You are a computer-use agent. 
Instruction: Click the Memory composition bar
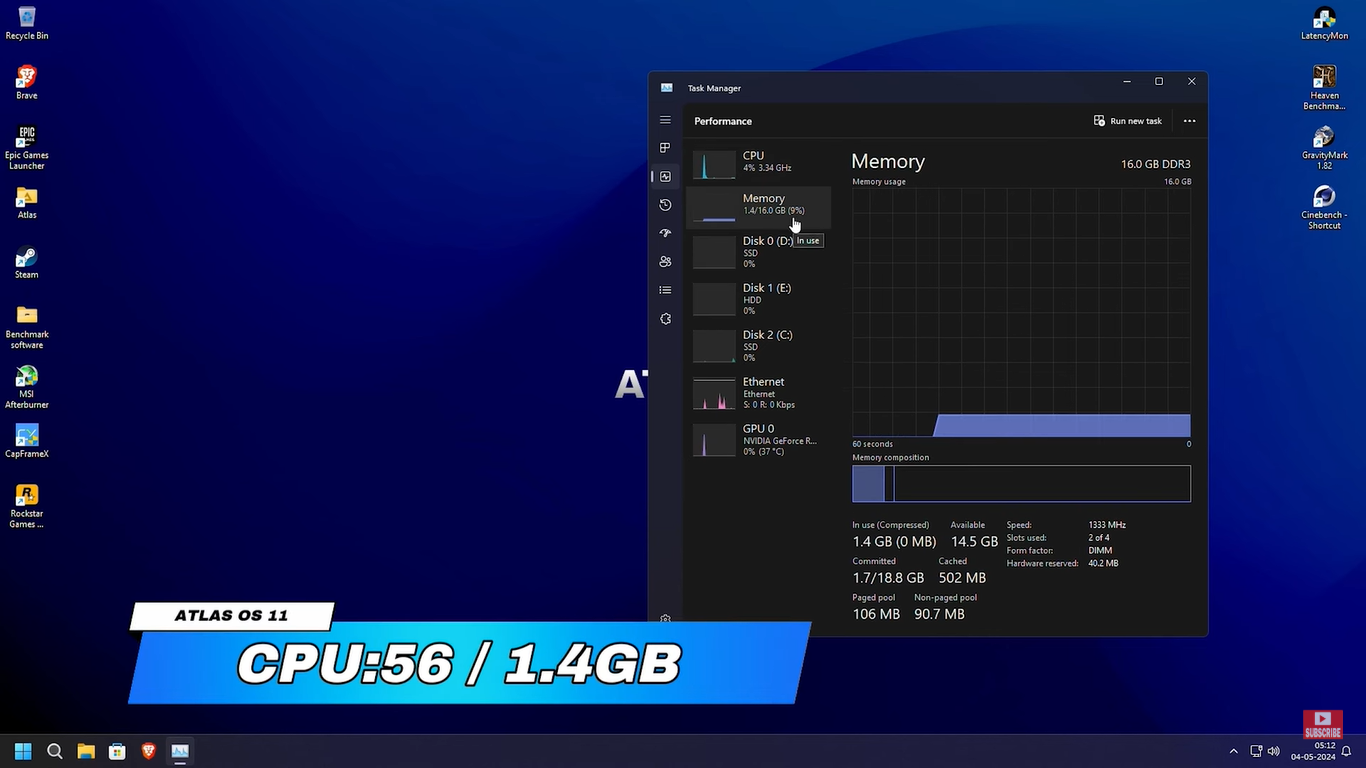(1021, 484)
